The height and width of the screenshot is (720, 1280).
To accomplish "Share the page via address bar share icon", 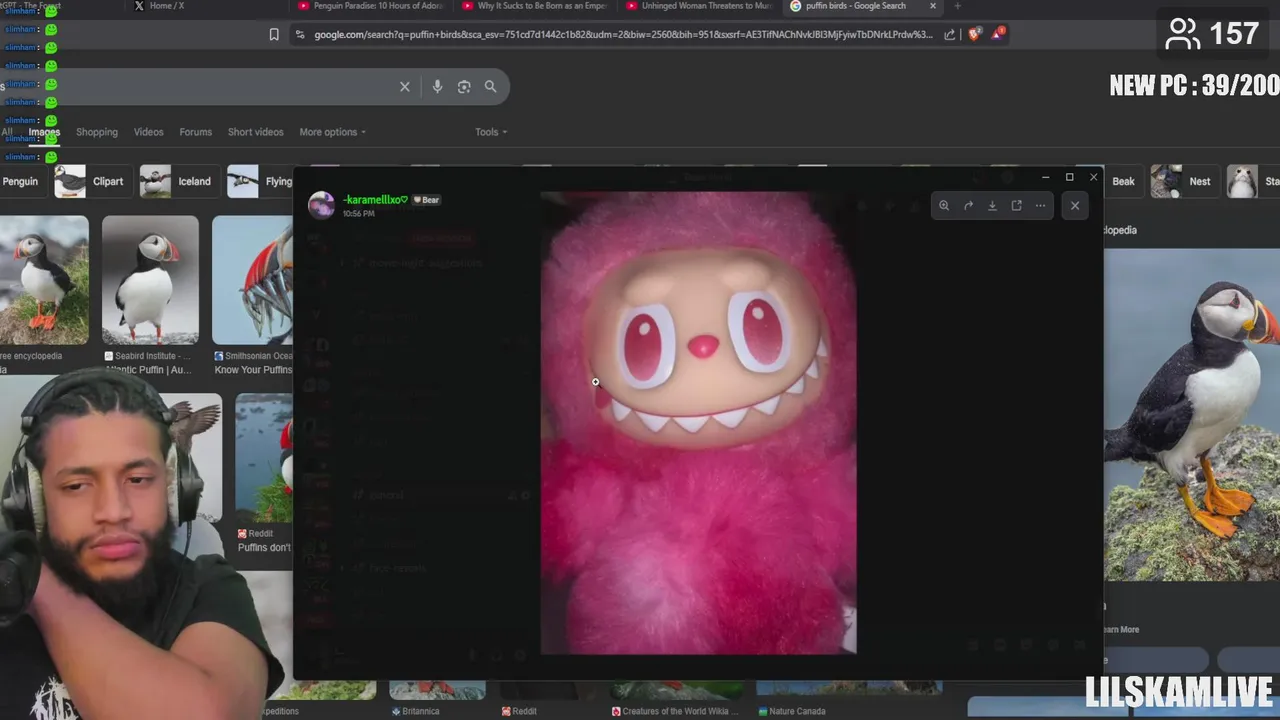I will (x=950, y=34).
